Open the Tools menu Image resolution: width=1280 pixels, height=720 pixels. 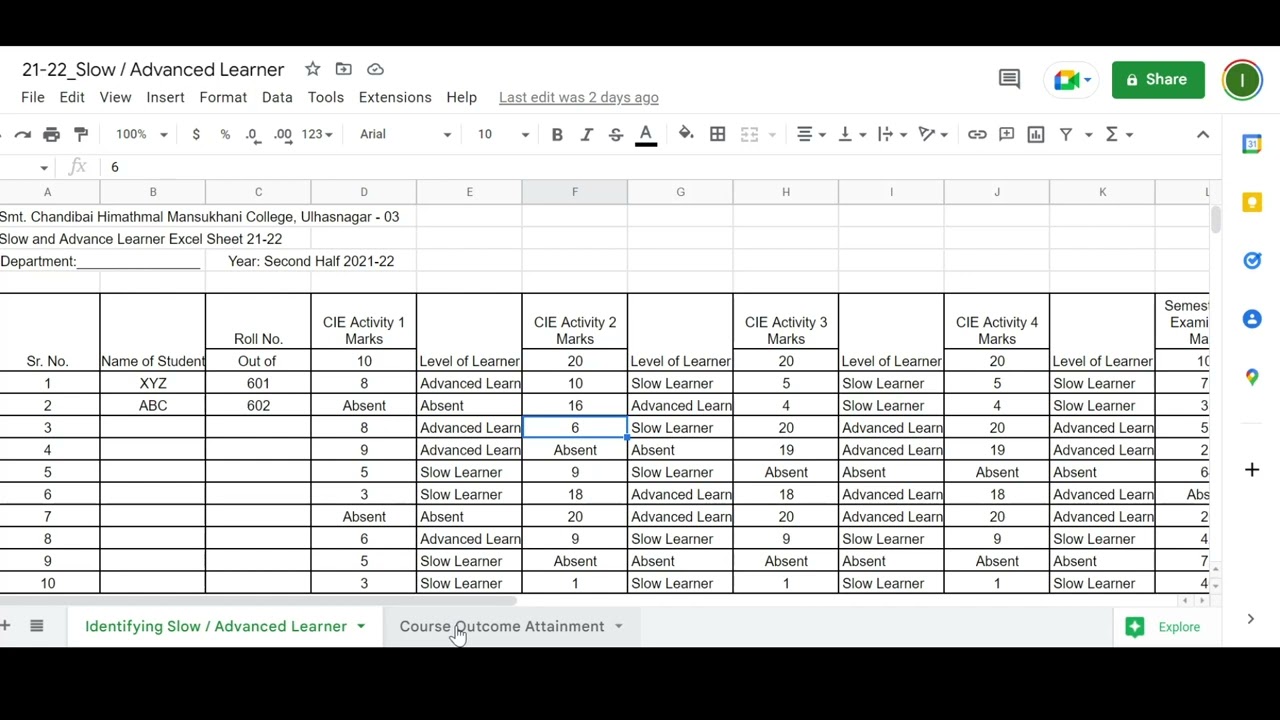pyautogui.click(x=326, y=97)
